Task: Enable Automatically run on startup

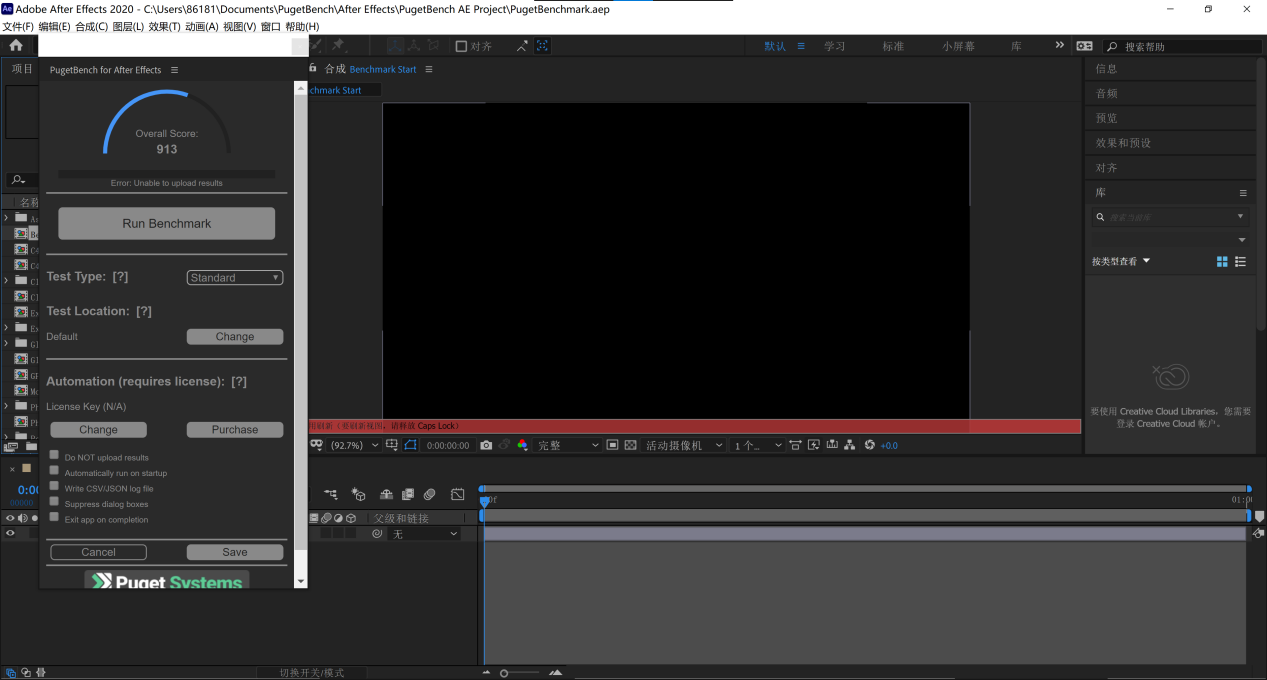Action: tap(54, 470)
